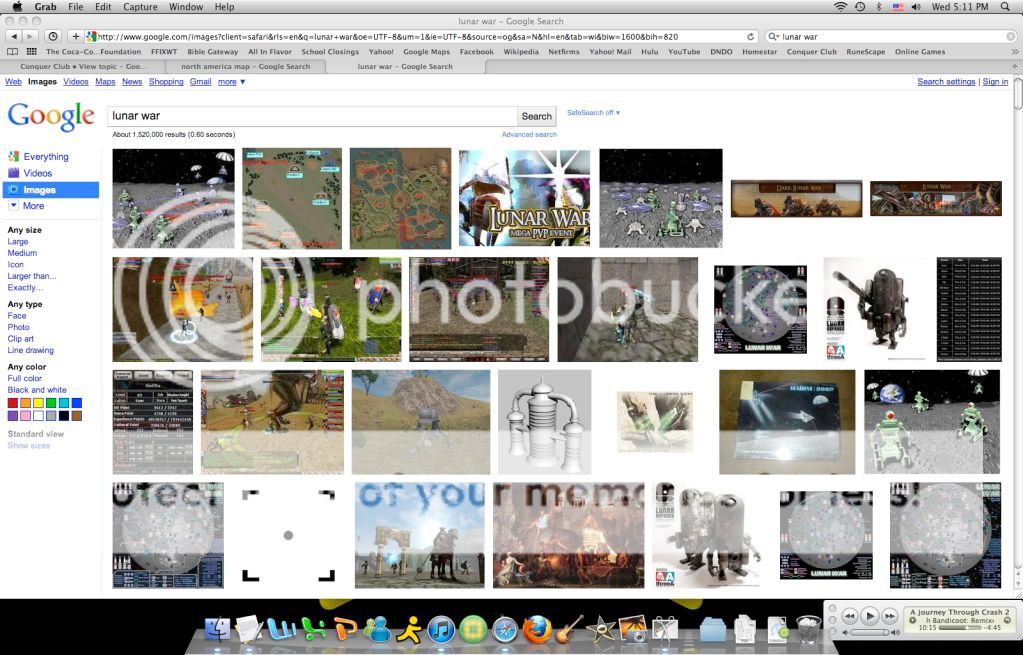Image resolution: width=1023 pixels, height=655 pixels.
Task: Show more bookmarks with the chevron
Action: (x=1015, y=52)
